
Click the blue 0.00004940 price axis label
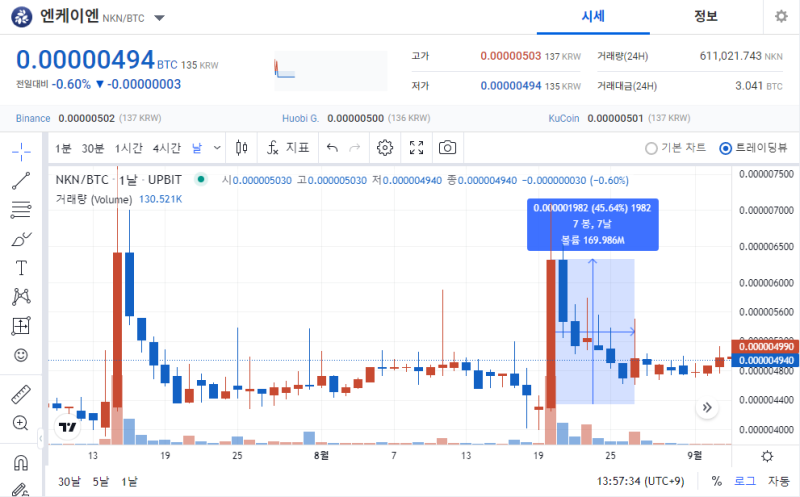coord(765,360)
